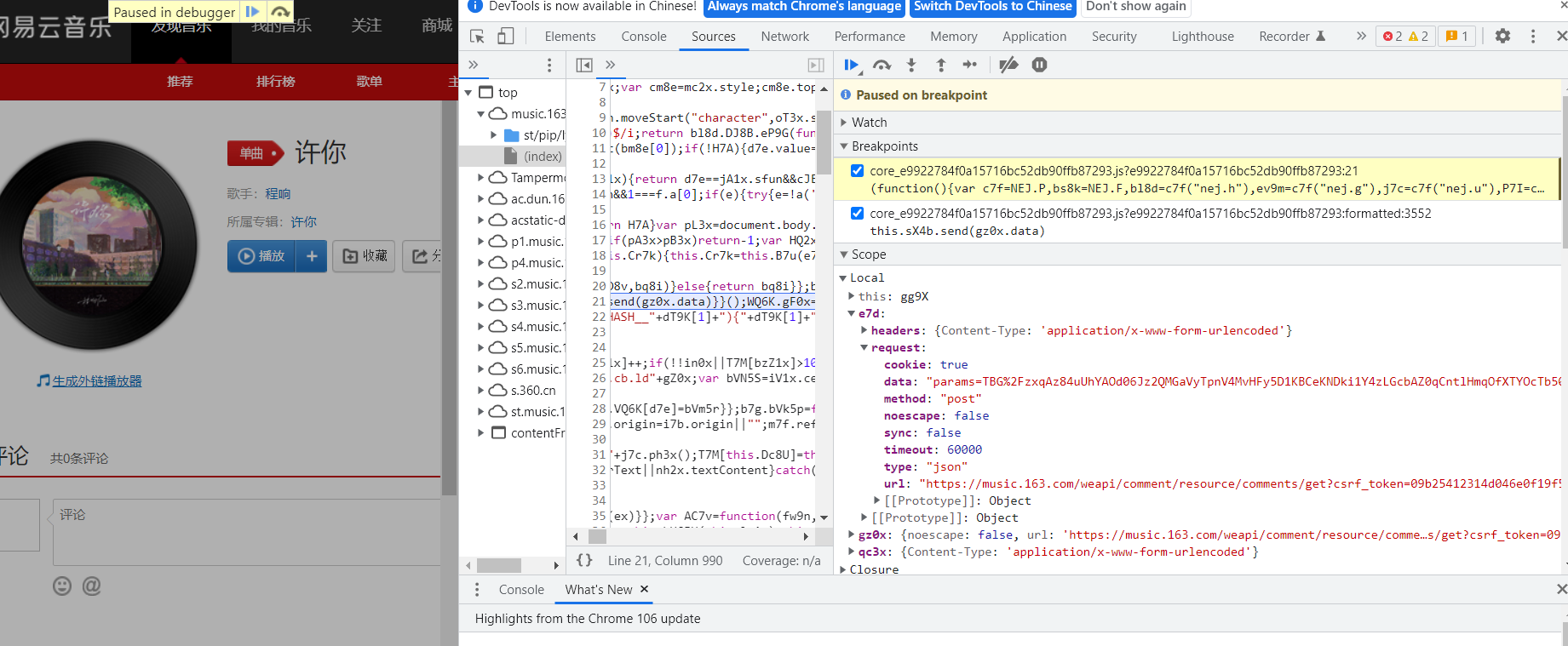Open the DevTools three-dot customize menu
Image resolution: width=1568 pixels, height=646 pixels.
[x=1533, y=37]
